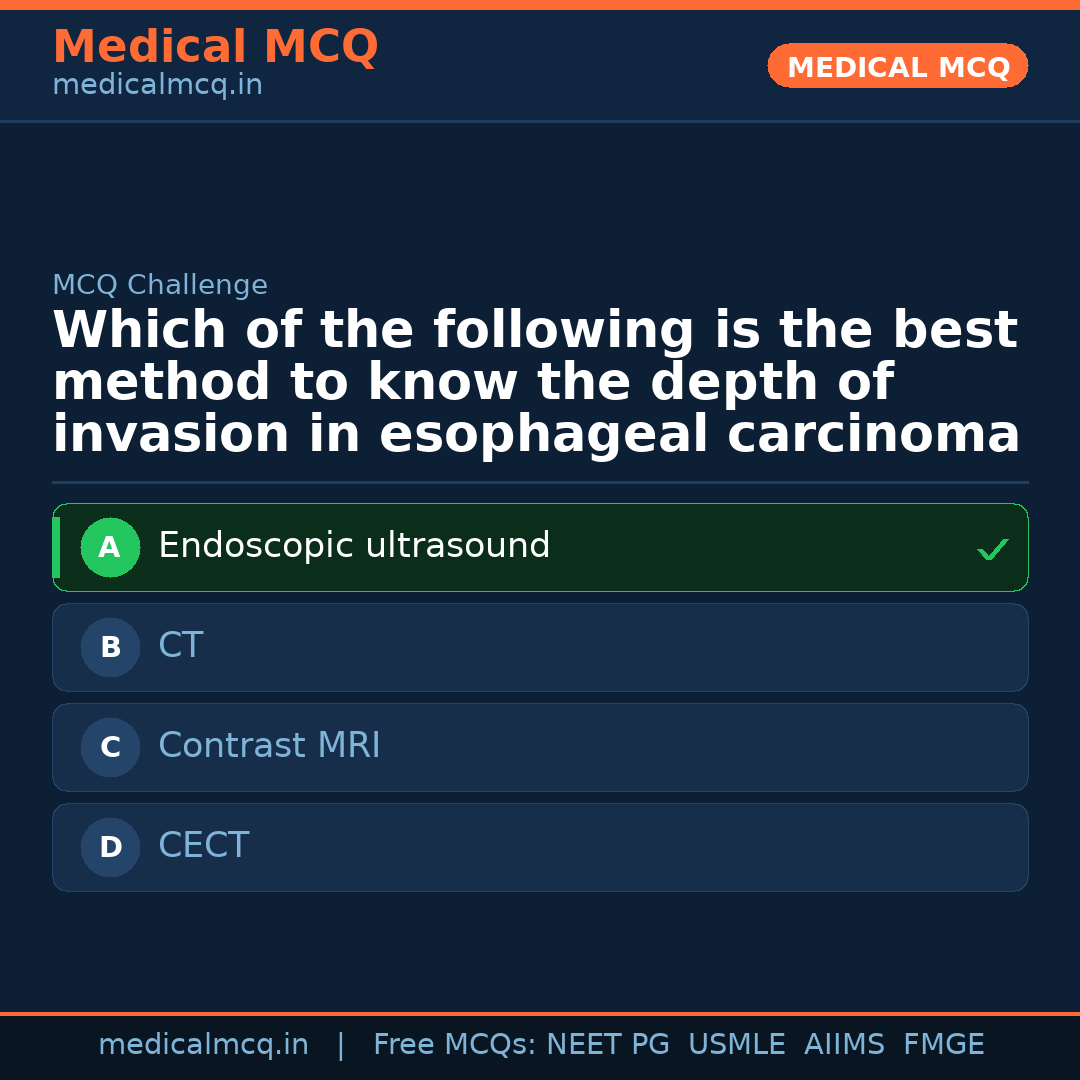
Task: Click the esophageal carcinoma question text
Action: [x=536, y=384]
